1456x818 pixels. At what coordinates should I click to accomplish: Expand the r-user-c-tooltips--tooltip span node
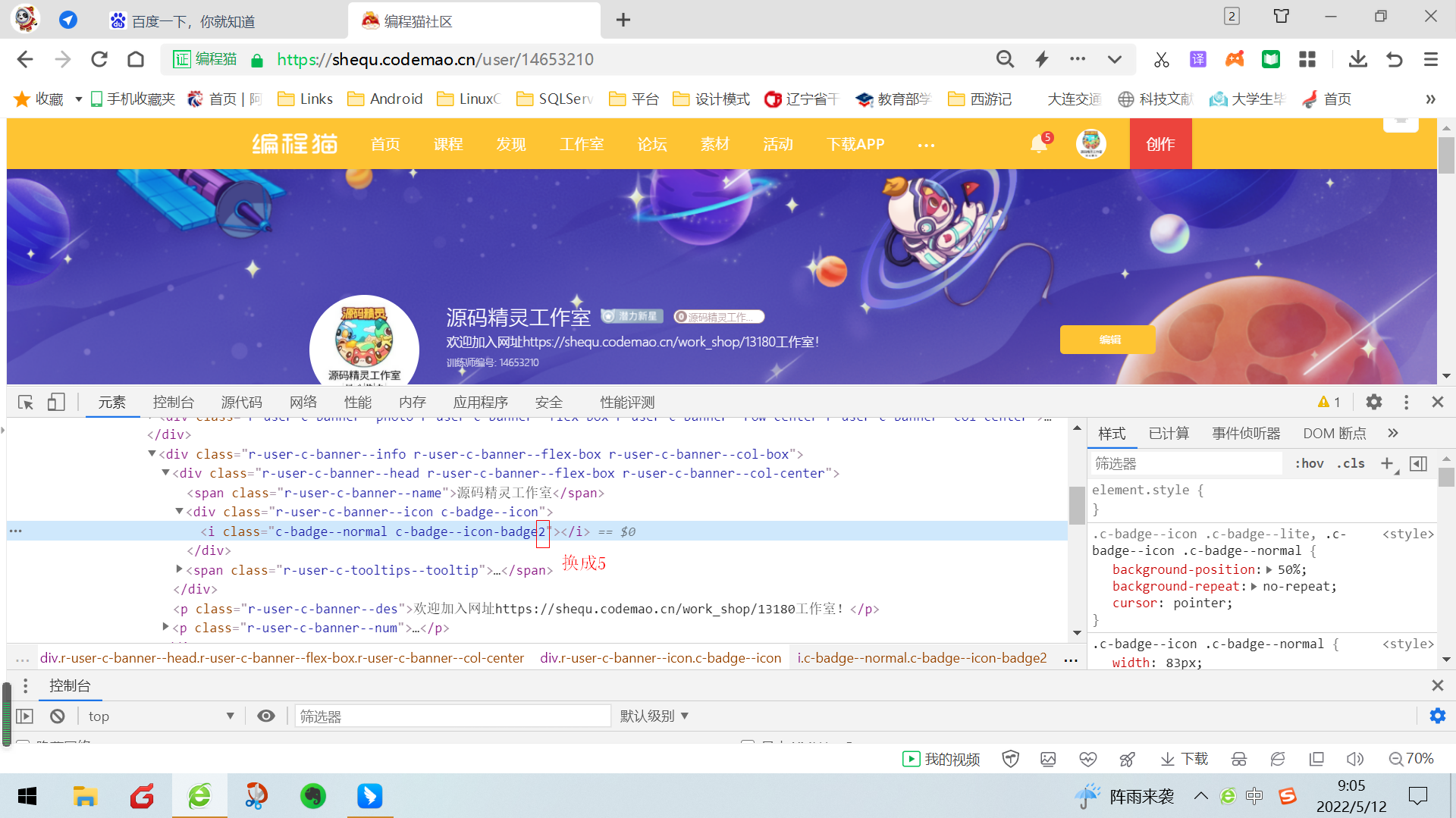coord(180,569)
